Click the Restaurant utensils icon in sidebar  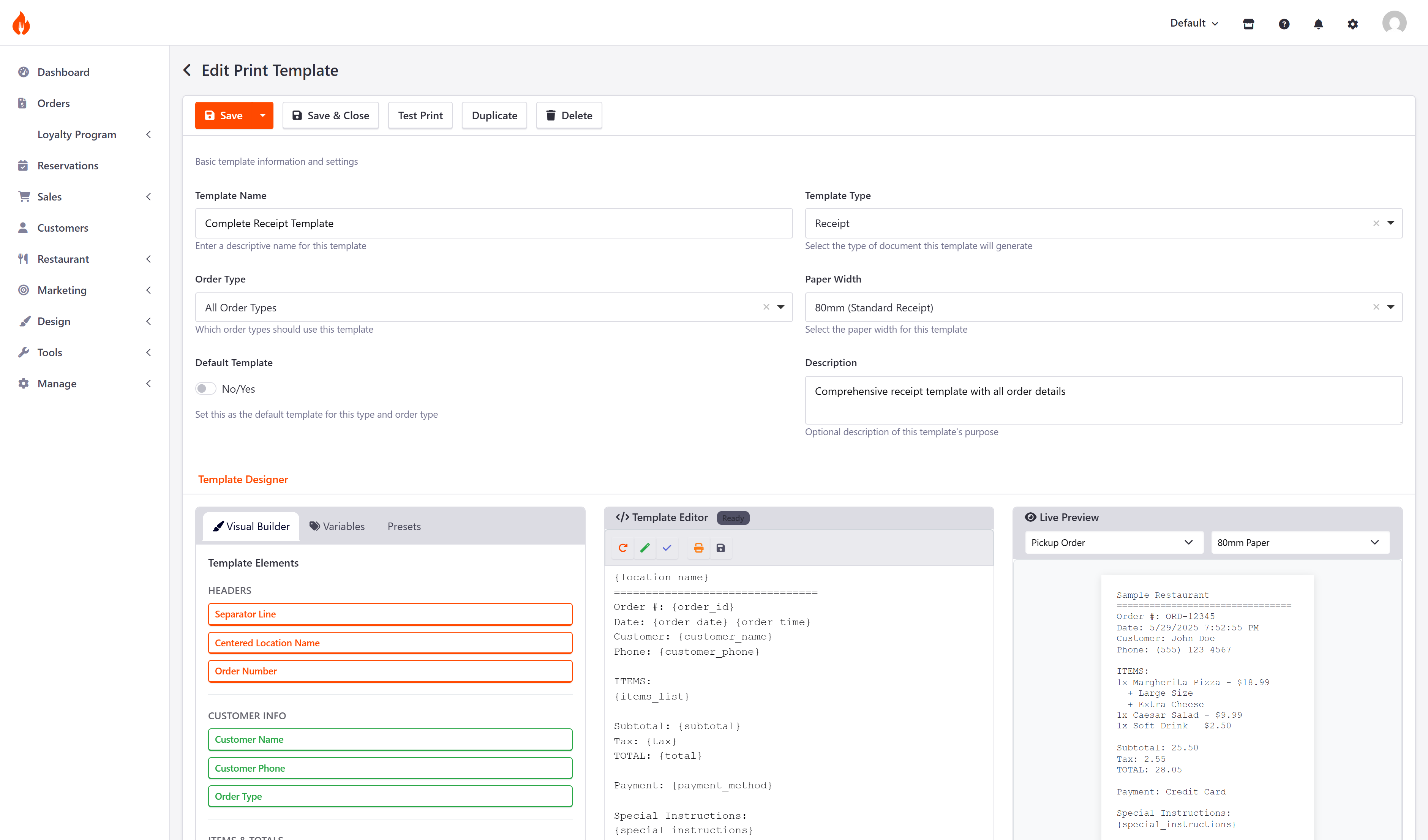coord(23,259)
